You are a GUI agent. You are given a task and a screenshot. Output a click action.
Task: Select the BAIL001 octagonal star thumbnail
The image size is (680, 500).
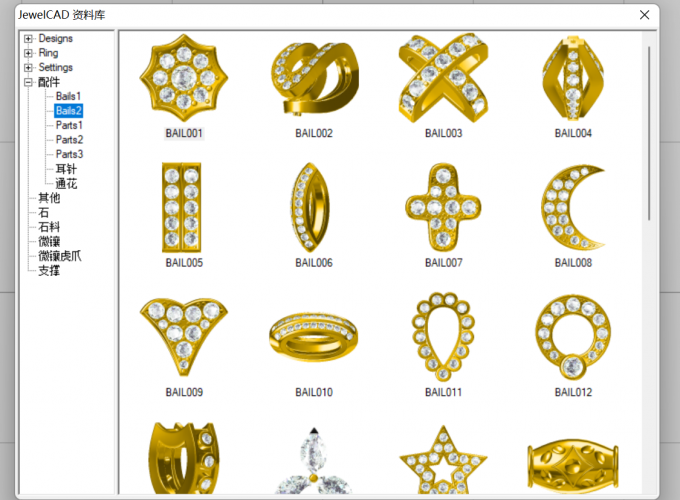184,78
